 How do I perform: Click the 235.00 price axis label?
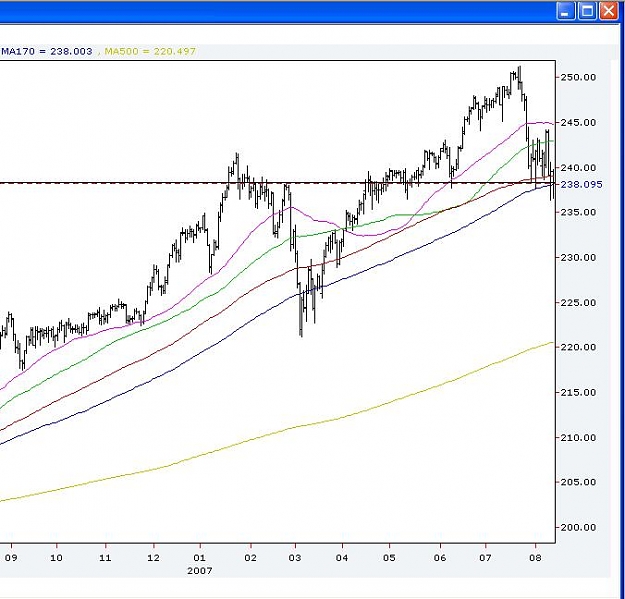tap(578, 212)
